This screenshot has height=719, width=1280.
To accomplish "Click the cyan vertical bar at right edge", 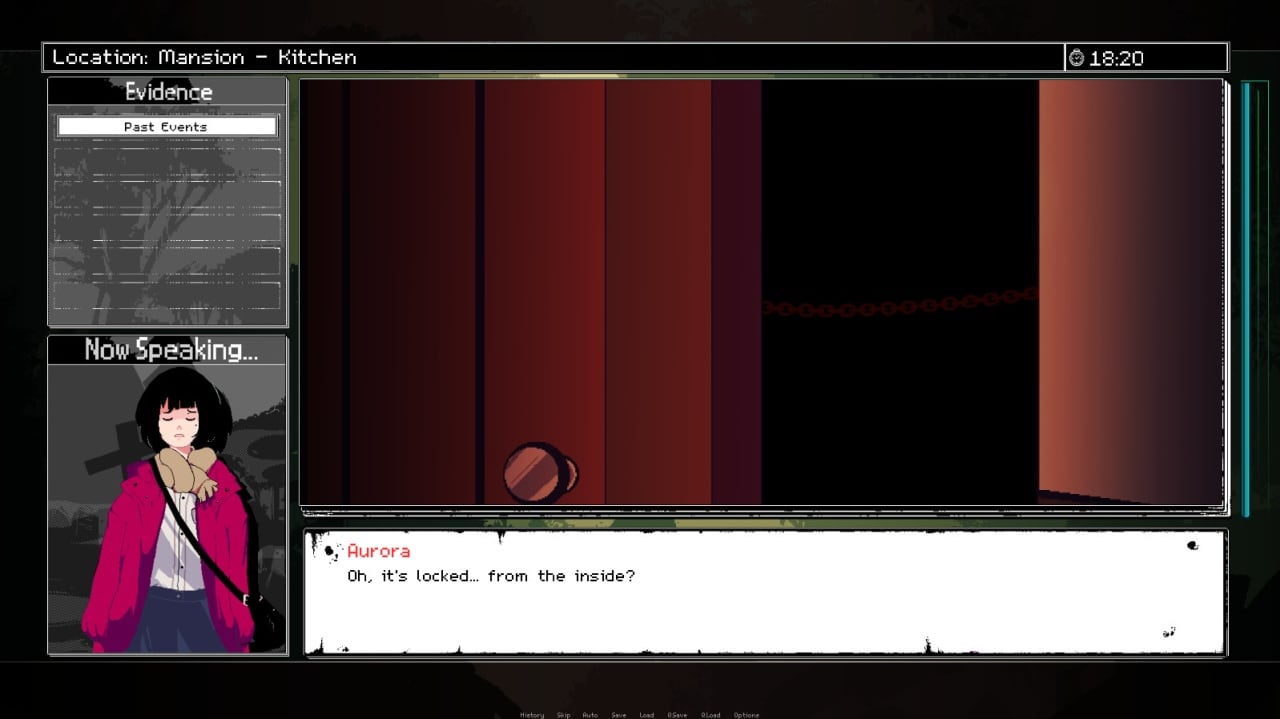I will (x=1246, y=300).
